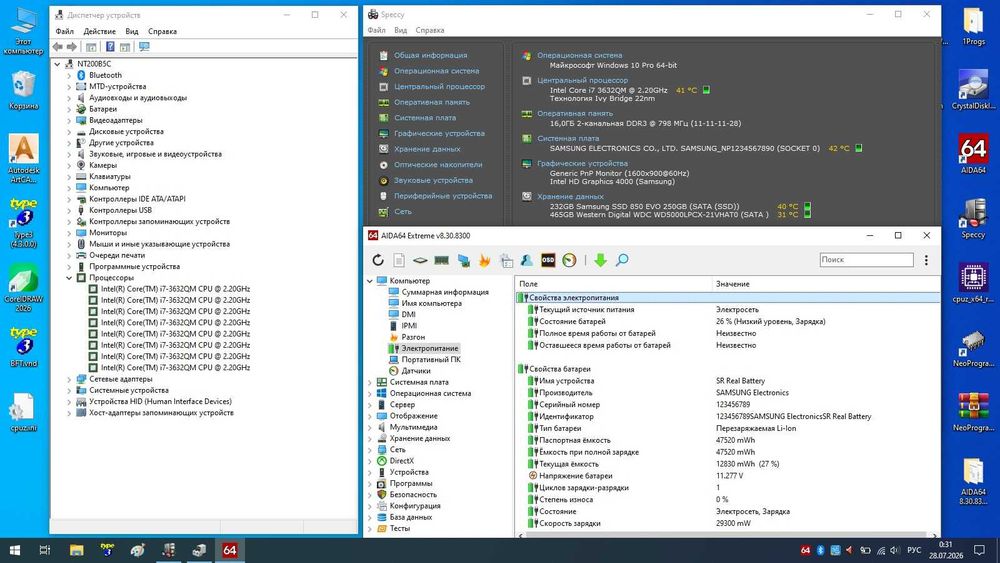Screen dimensions: 1000x563
Task: Open the CorelDRAW 2026 desktop icon
Action: coord(24,288)
